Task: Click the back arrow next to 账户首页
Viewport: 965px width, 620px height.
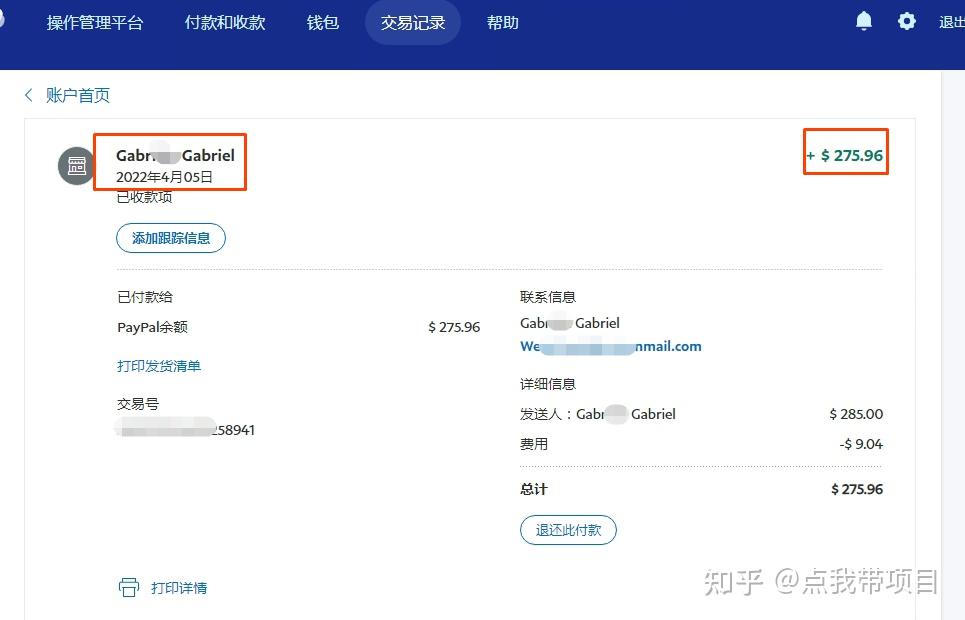Action: (28, 95)
